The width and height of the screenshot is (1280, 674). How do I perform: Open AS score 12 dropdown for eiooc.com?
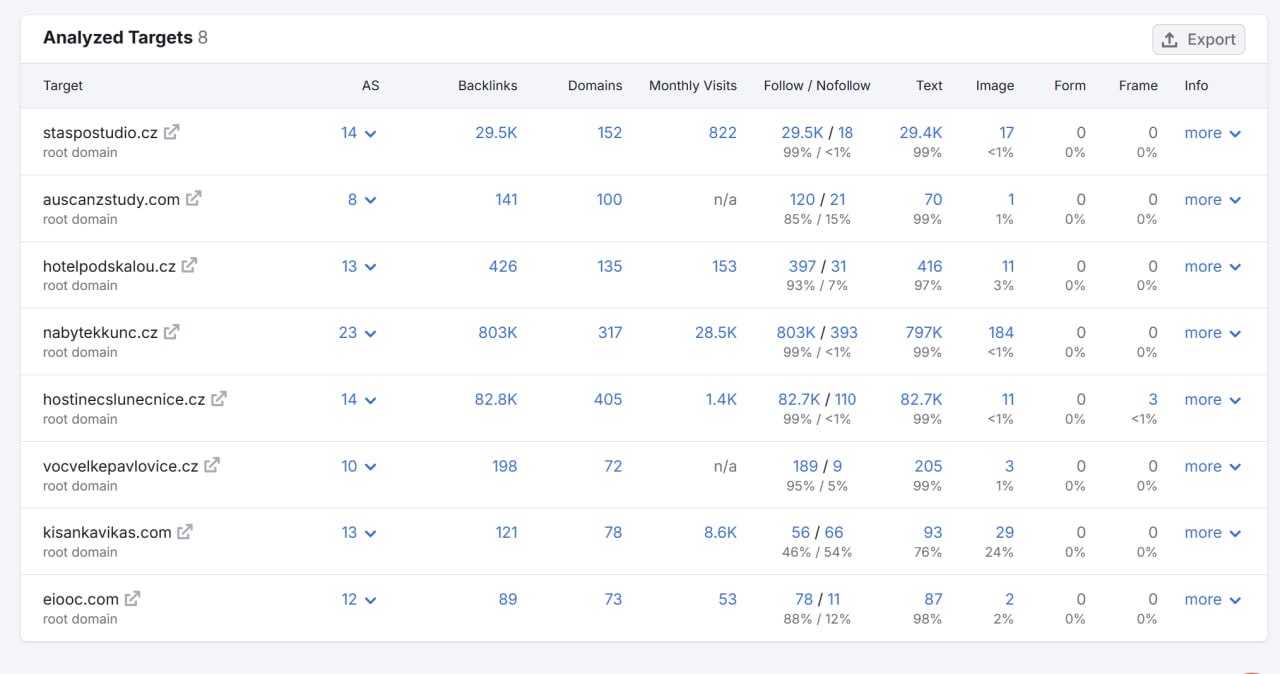click(371, 600)
